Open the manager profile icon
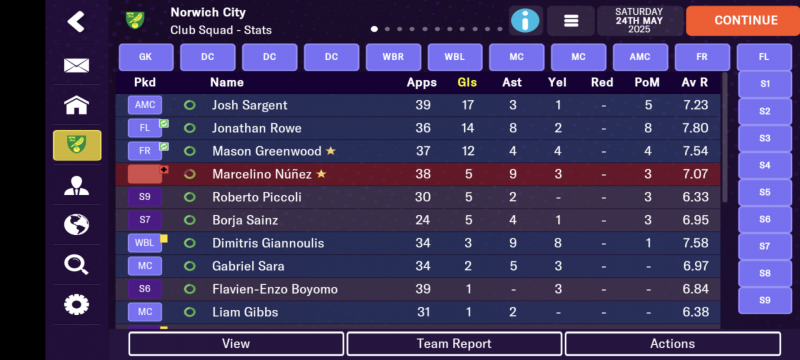This screenshot has width=800, height=360. (x=77, y=186)
